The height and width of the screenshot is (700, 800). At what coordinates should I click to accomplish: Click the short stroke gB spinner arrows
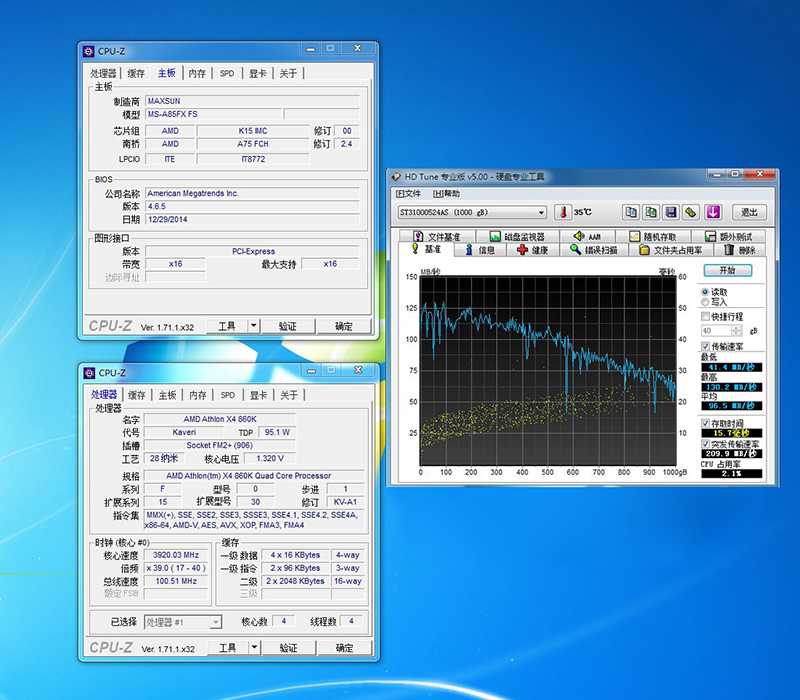[737, 331]
